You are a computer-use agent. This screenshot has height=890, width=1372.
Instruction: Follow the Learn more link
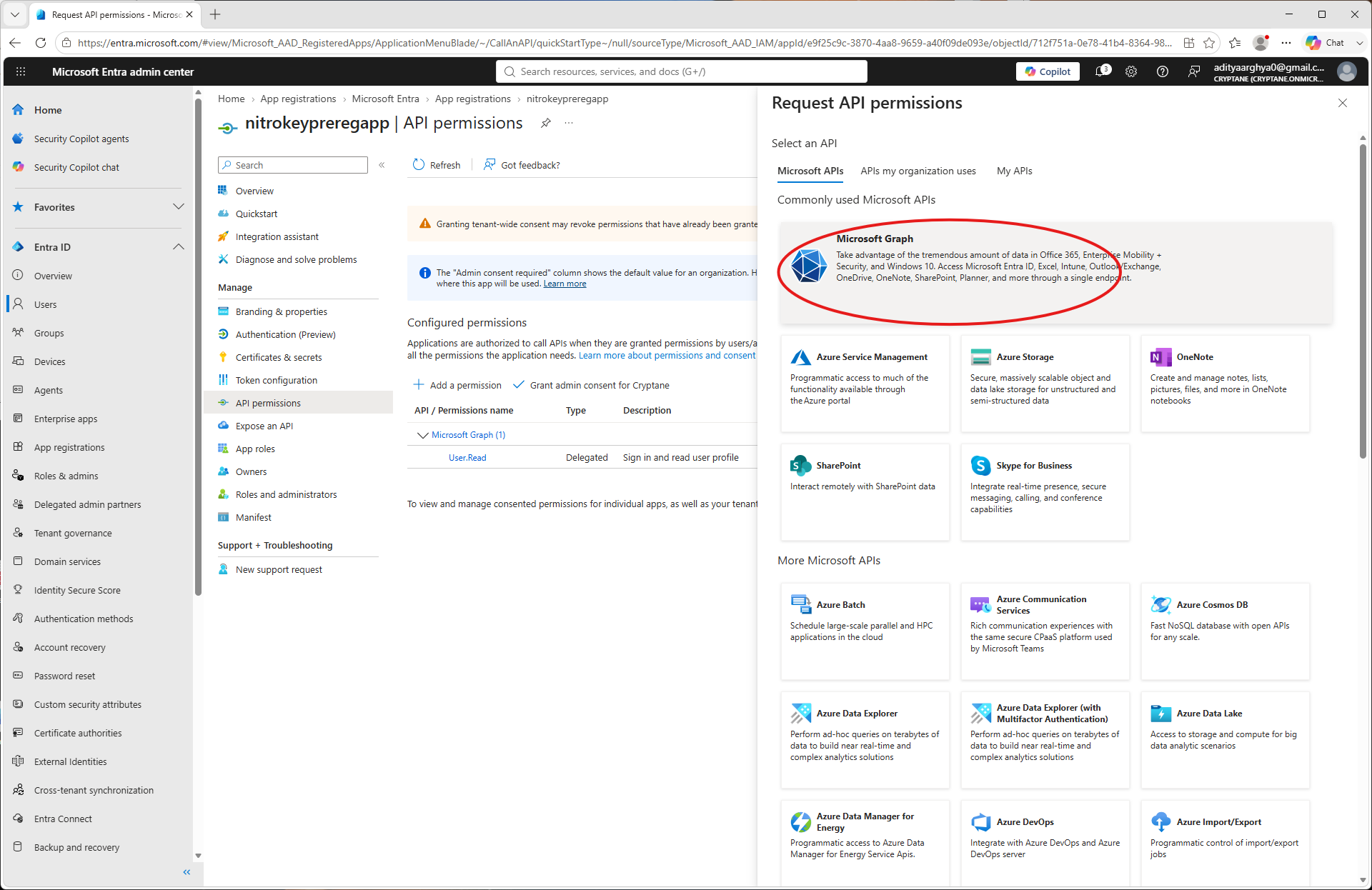pos(565,284)
